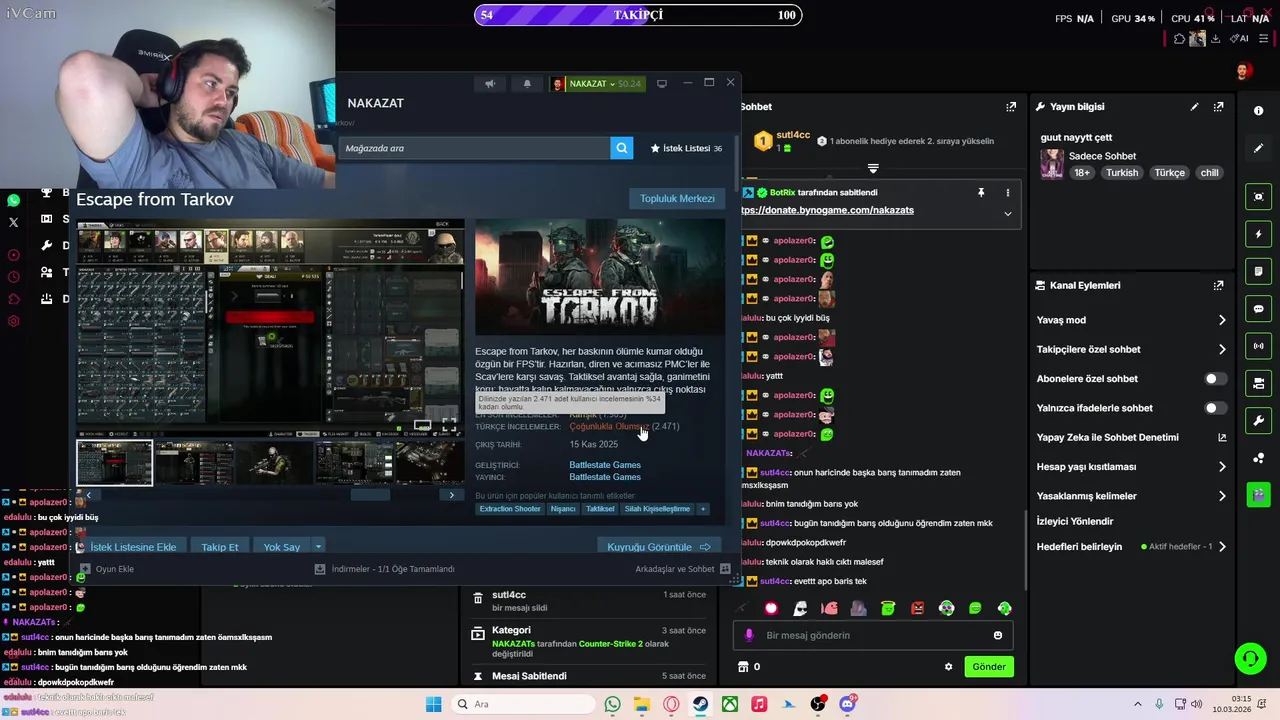Open dropdown arrow next to Yok Say

pos(318,547)
